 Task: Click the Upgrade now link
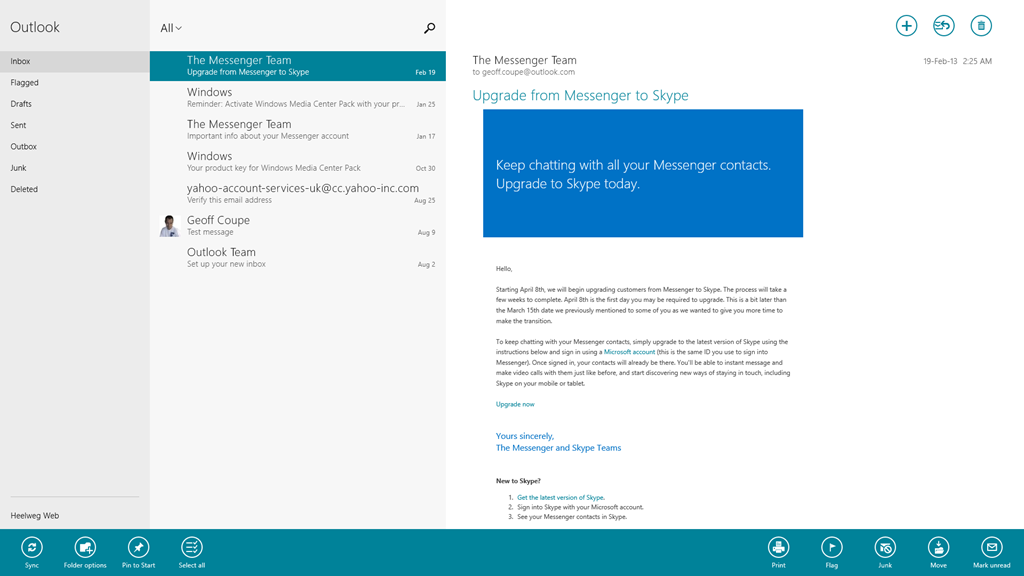click(x=515, y=404)
